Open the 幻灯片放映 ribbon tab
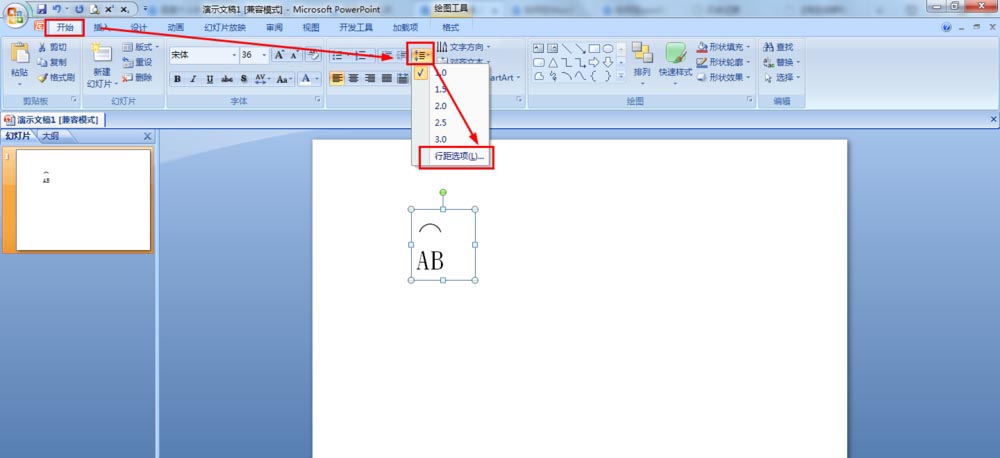This screenshot has width=1000, height=458. [224, 27]
